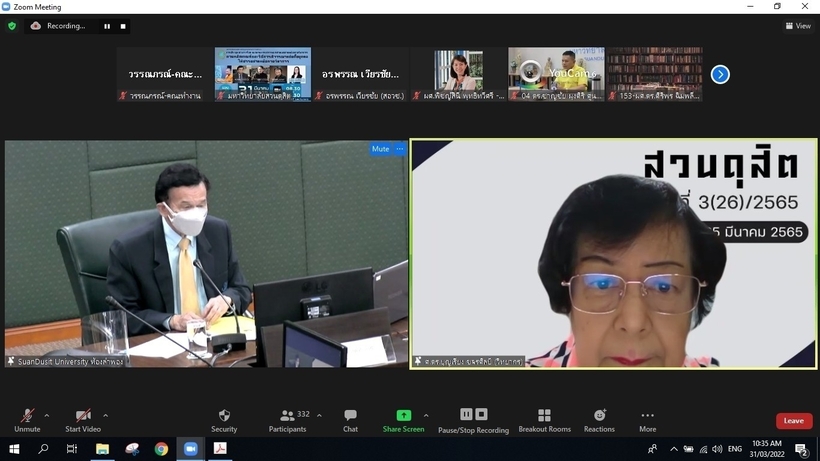The width and height of the screenshot is (820, 461).
Task: Open the Security shield options
Action: pos(224,420)
